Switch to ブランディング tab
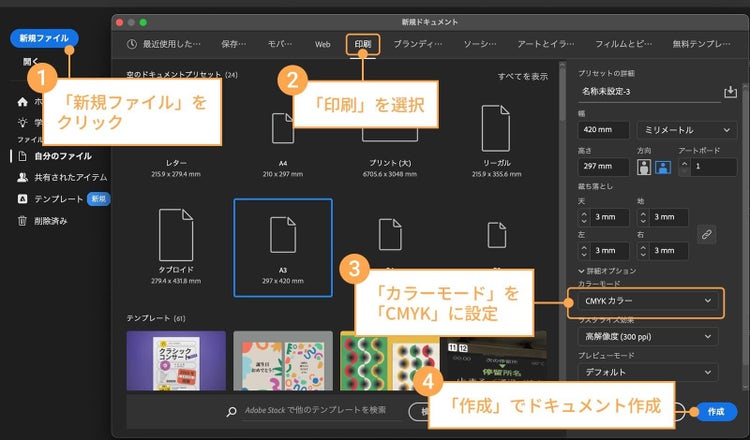Screen dimensions: 750x440 click(x=418, y=44)
